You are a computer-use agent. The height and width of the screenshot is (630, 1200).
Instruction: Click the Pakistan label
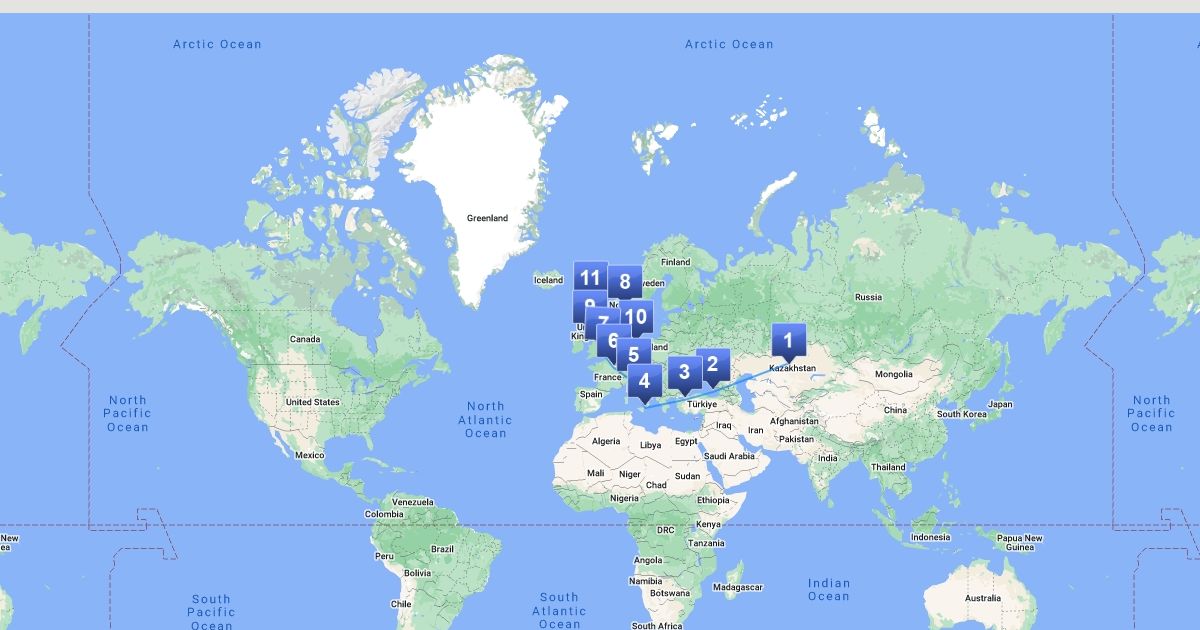click(x=796, y=439)
